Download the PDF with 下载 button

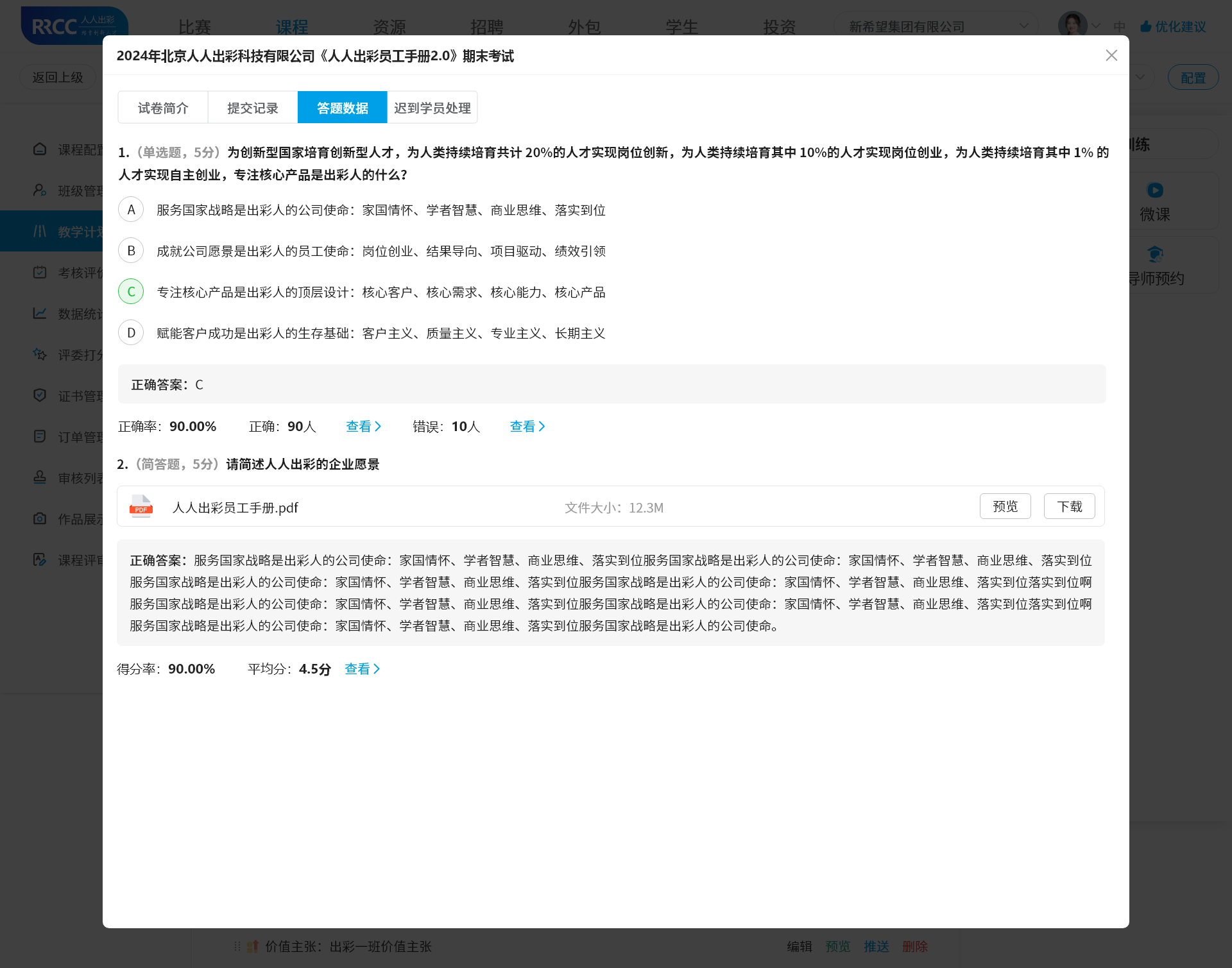1070,506
